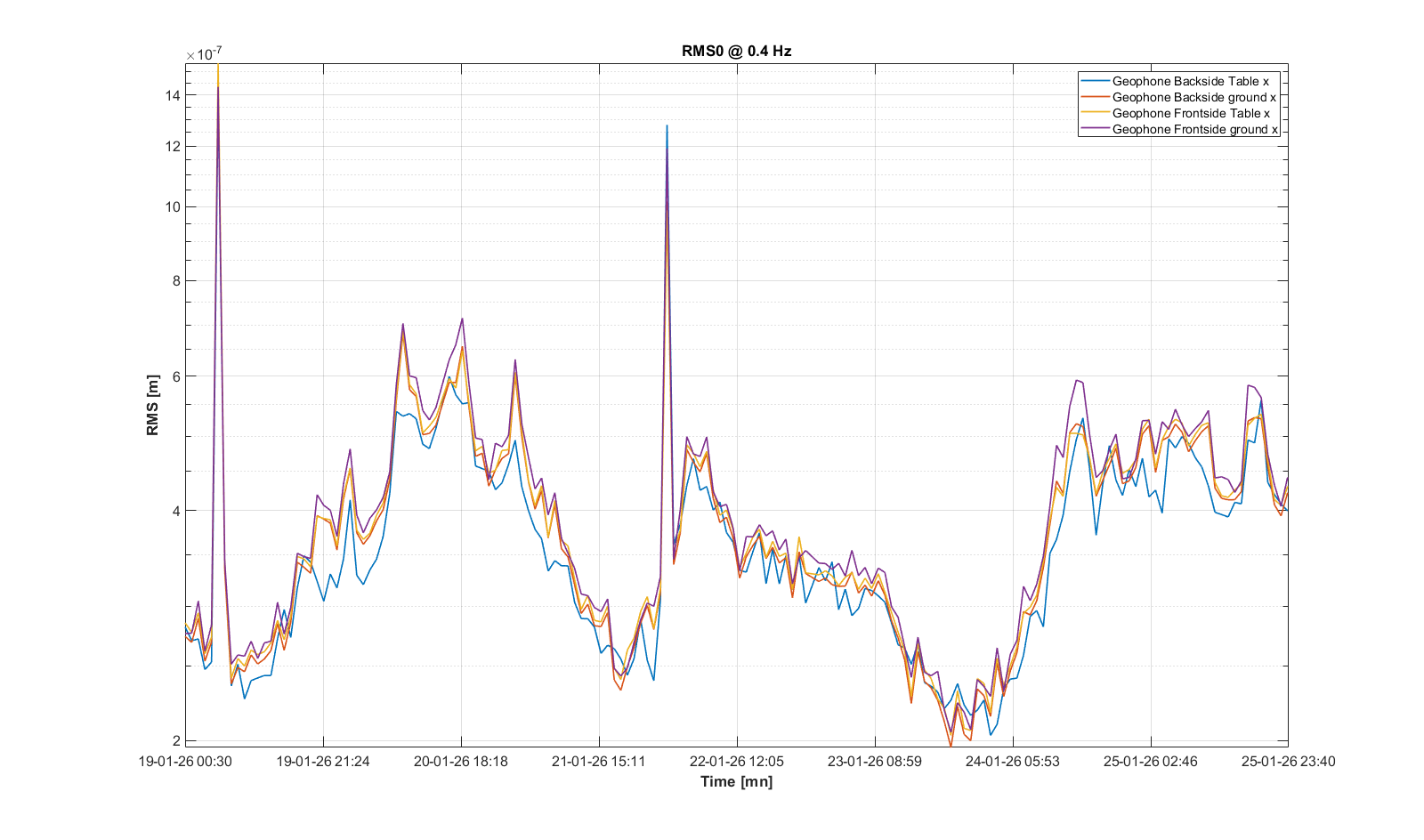This screenshot has height=840, width=1424.
Task: Click the plot title RMS0 @ 0.4 Hz
Action: [736, 52]
